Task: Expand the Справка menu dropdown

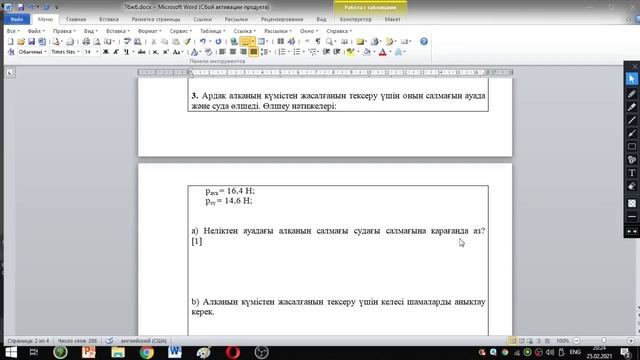Action: (339, 31)
